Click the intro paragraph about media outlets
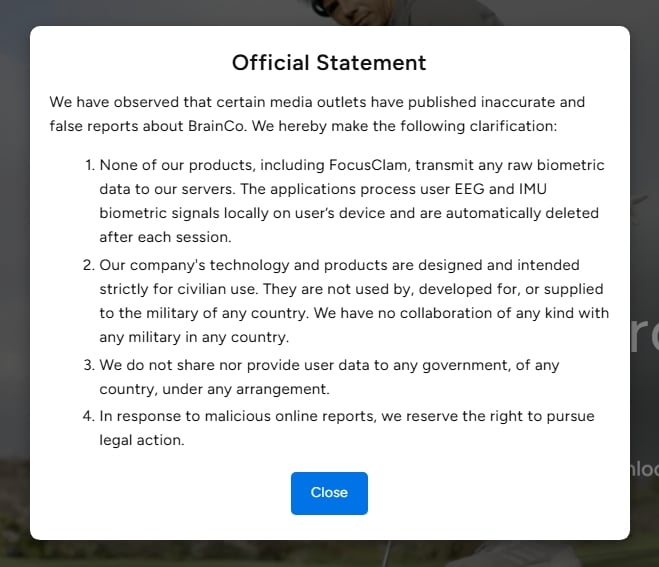The image size is (659, 567). point(317,115)
